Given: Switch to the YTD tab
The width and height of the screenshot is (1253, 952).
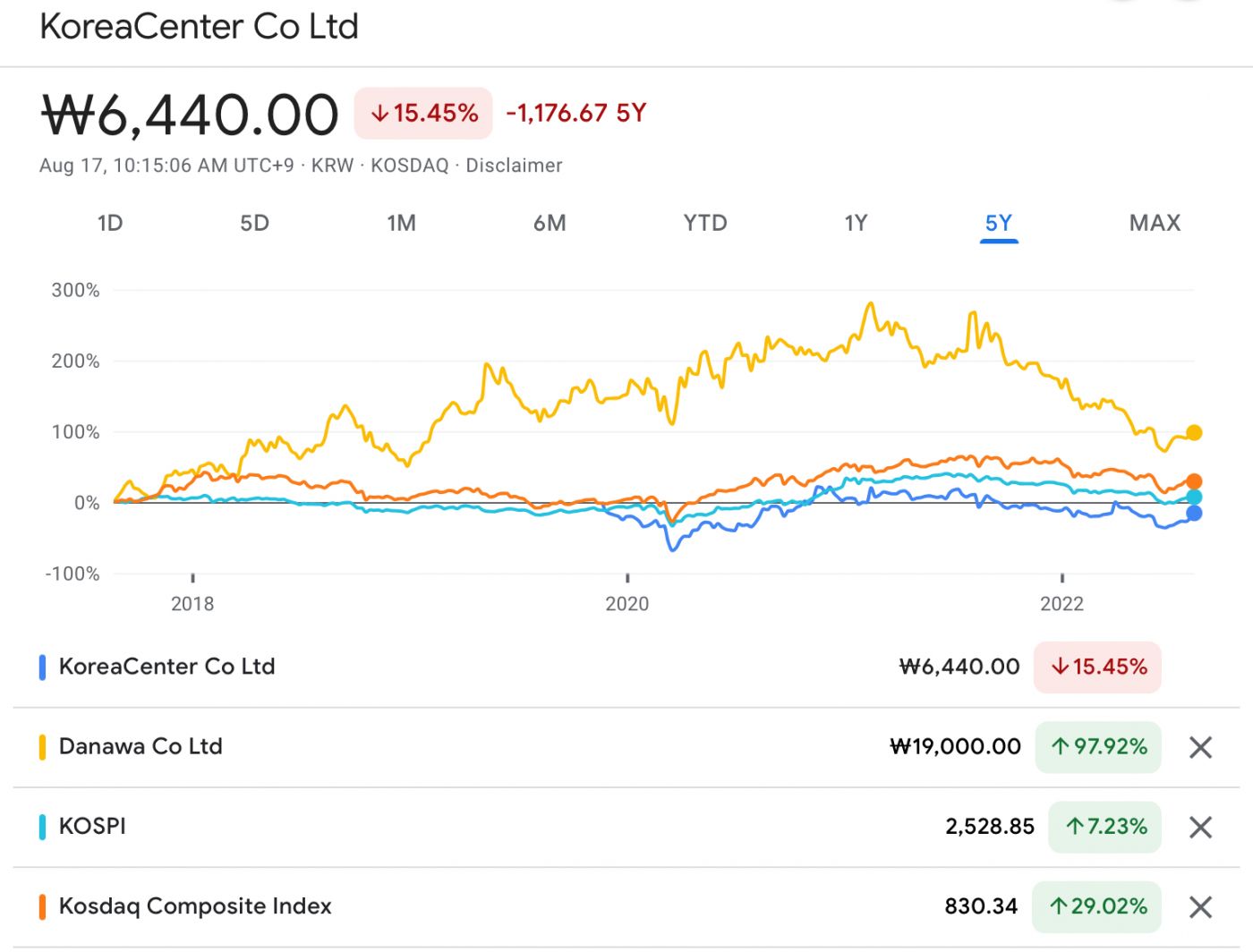Looking at the screenshot, I should click(x=705, y=223).
